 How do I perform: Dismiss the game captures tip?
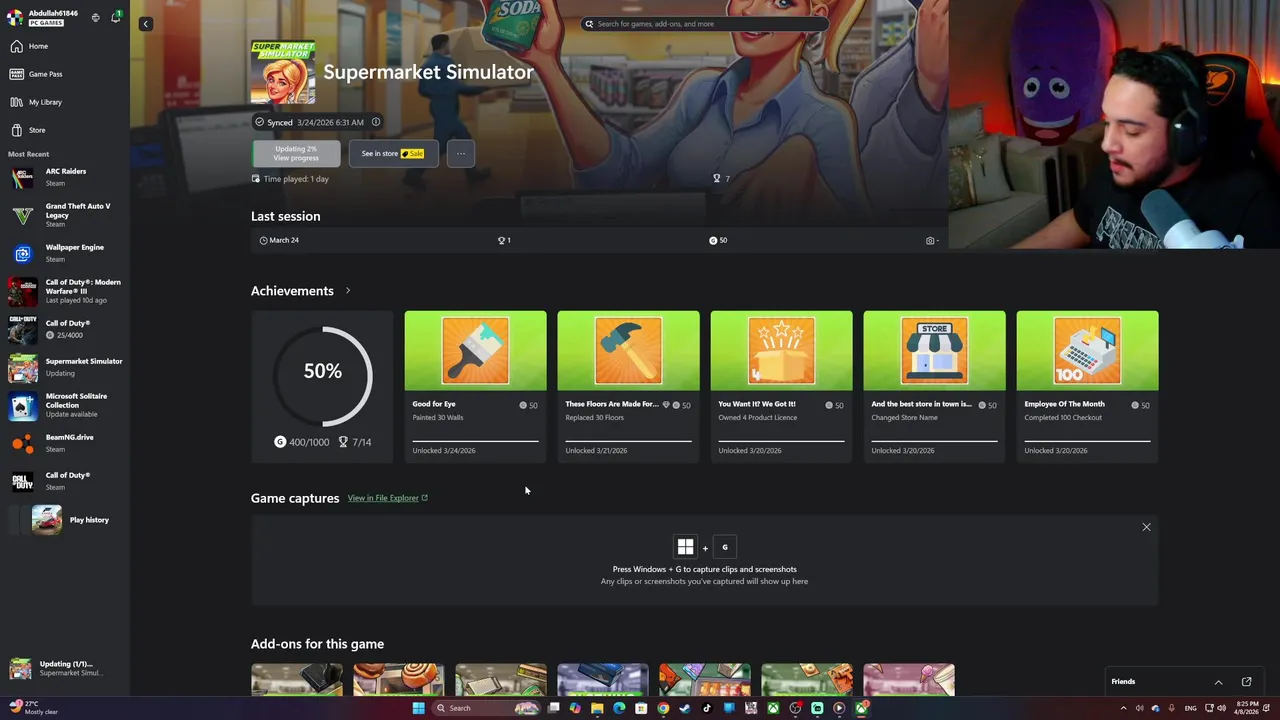tap(1147, 527)
